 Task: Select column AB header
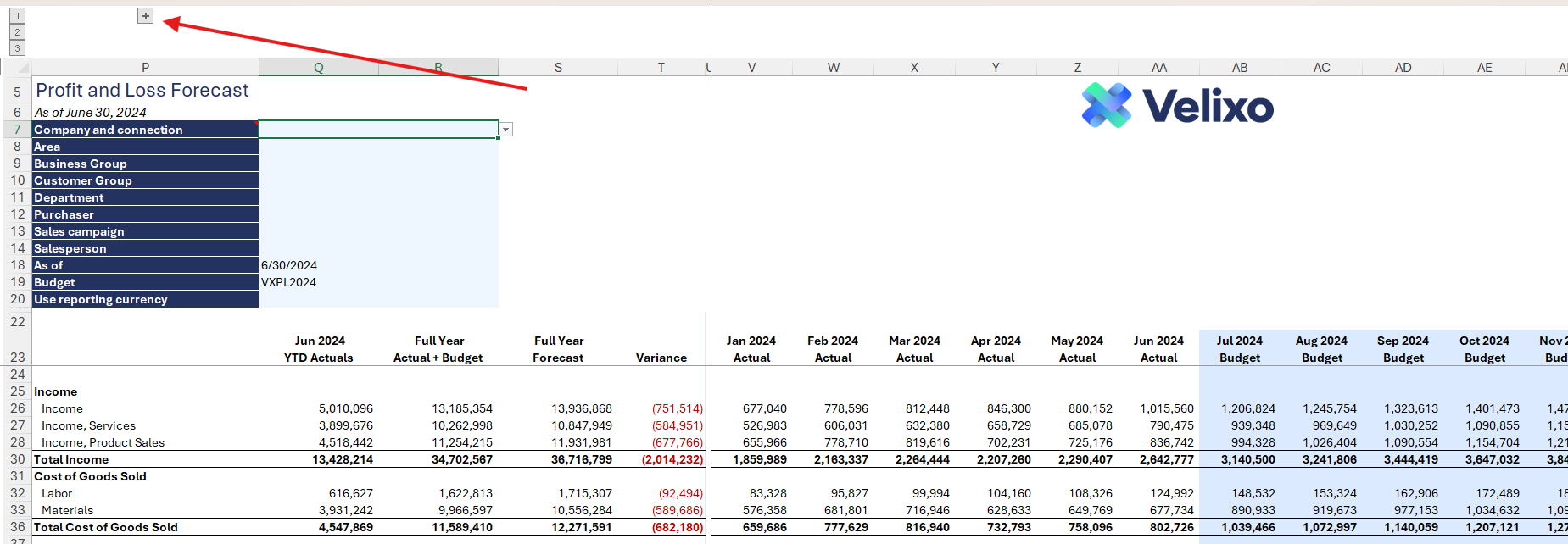(x=1239, y=68)
